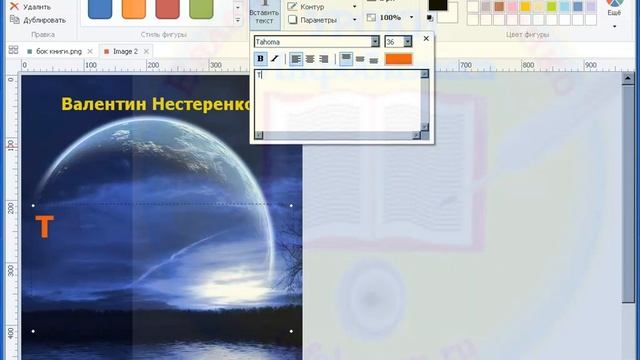The height and width of the screenshot is (360, 640).
Task: Open the 100% opacity dropdown
Action: (x=411, y=17)
